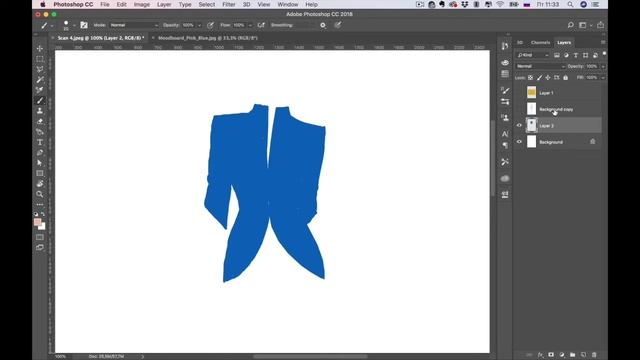The width and height of the screenshot is (640, 360).
Task: Delete layer with the trash icon
Action: (x=594, y=355)
